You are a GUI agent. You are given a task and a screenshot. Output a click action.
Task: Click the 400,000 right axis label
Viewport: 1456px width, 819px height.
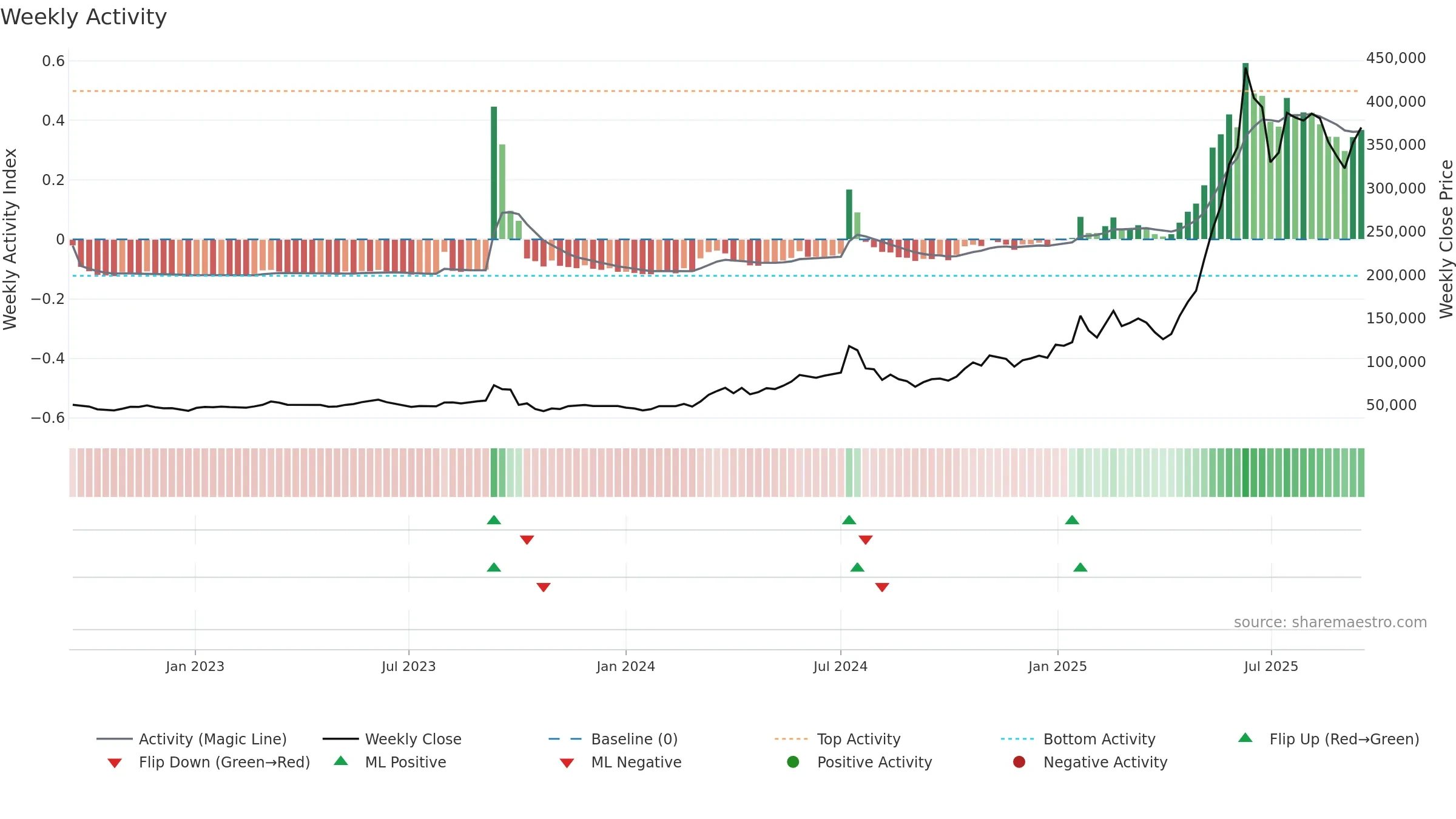coord(1396,101)
